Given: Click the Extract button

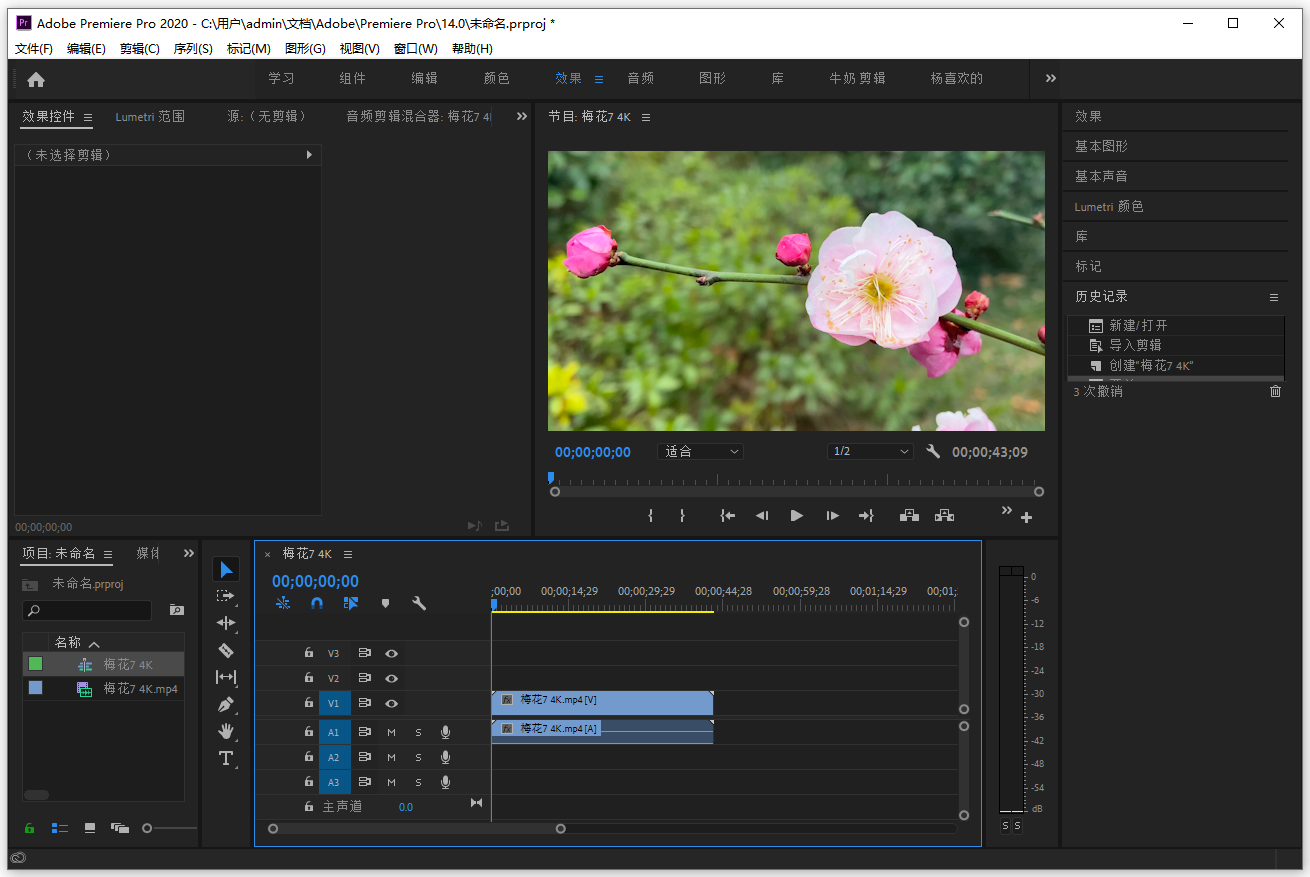Looking at the screenshot, I should 944,516.
